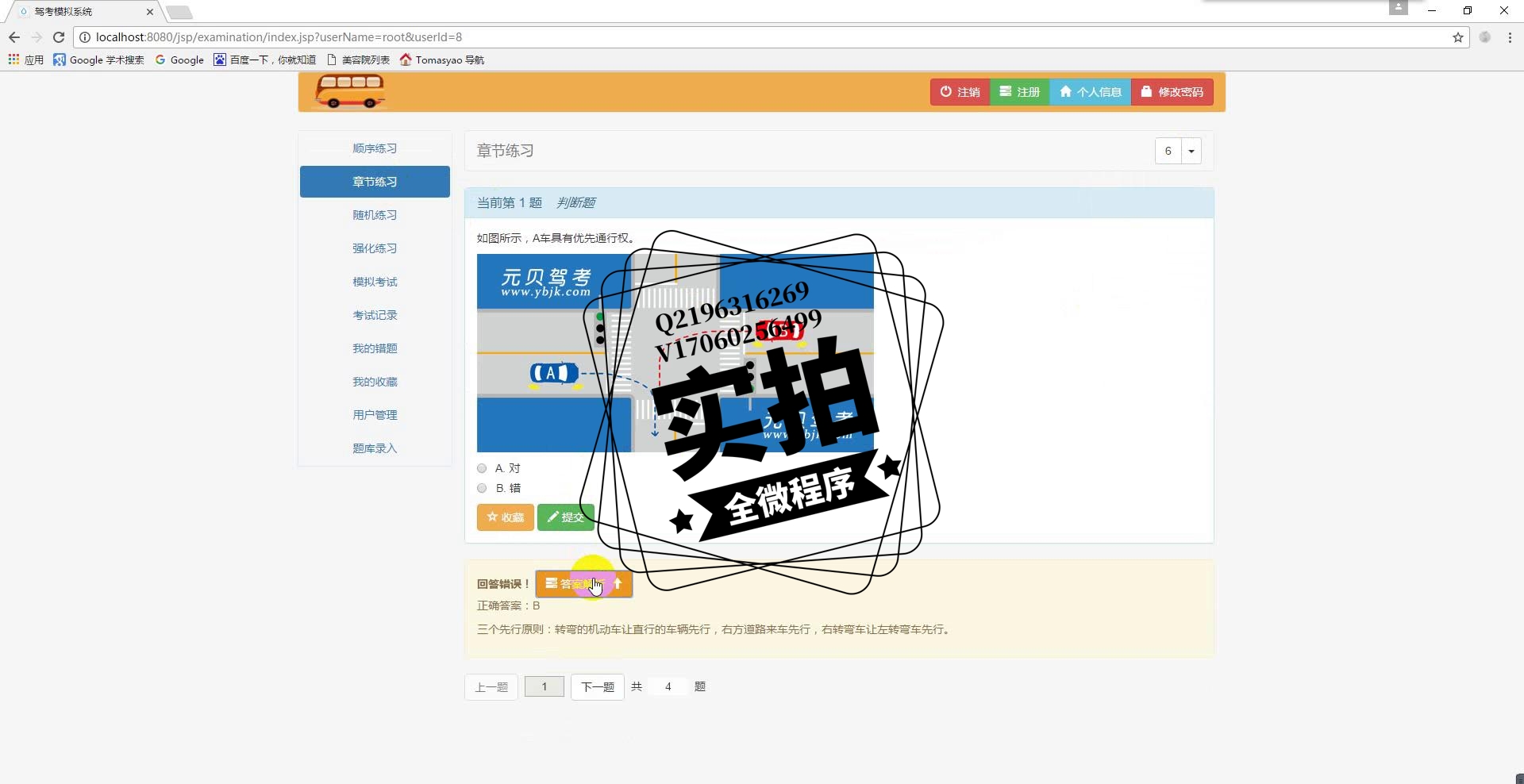Open 个人信息 personal info
Image resolution: width=1524 pixels, height=784 pixels.
(x=1091, y=92)
